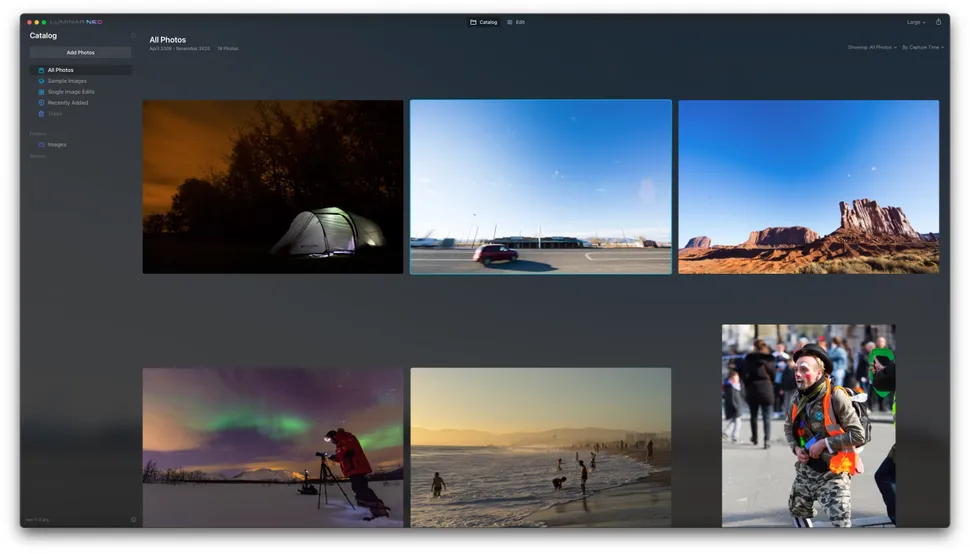Click the Single Image Edits grid icon
This screenshot has height=554, width=970.
(41, 92)
